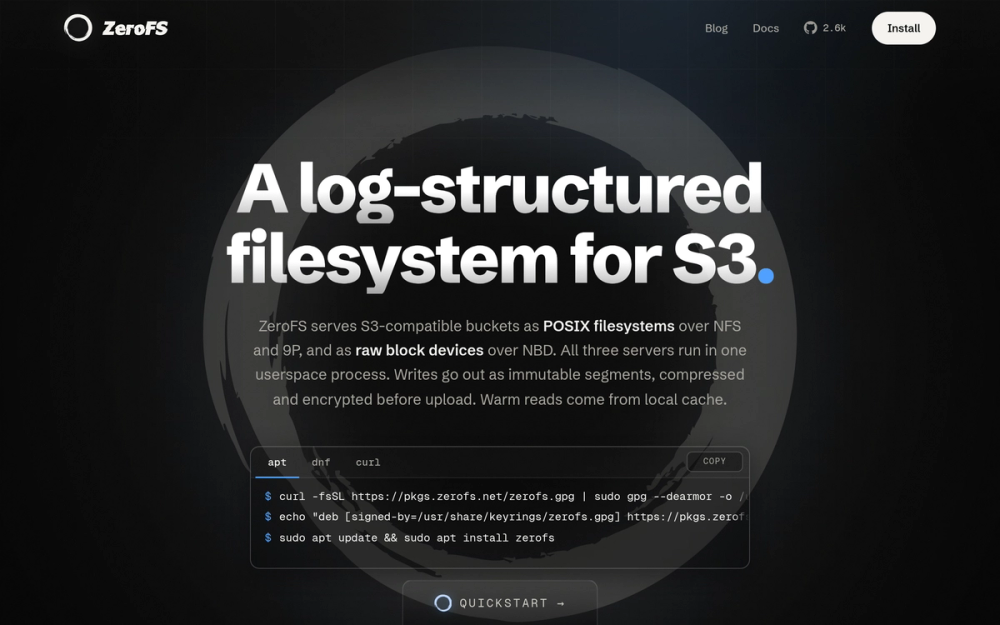Switch to the curl tab

point(367,462)
